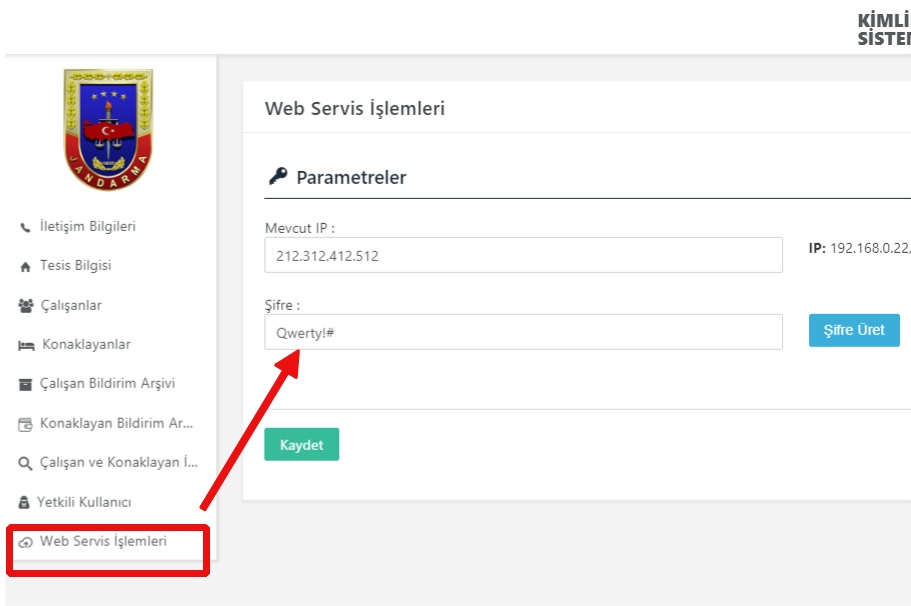Open Web Servis İşlemleri in the sidebar
This screenshot has height=606, width=911.
103,542
